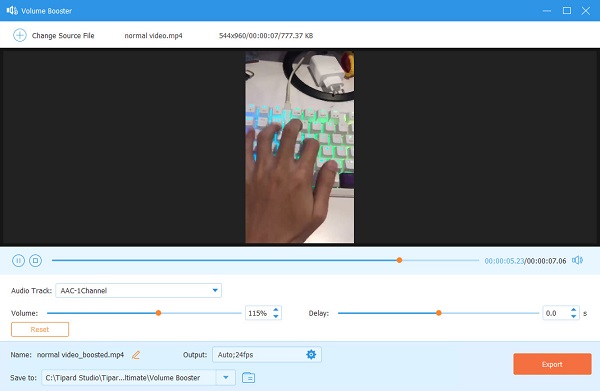Viewport: 600px width, 391px height.
Task: Click the playback progress marker on timeline
Action: coord(399,260)
